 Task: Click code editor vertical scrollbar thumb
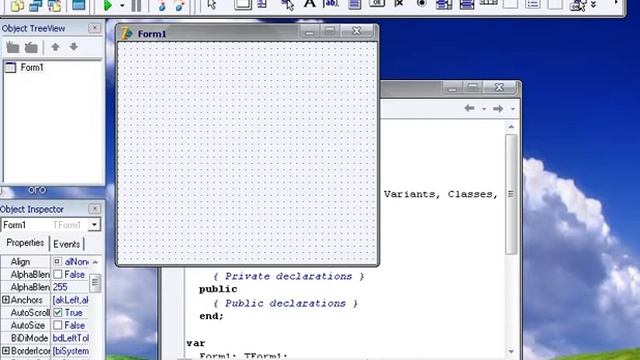pos(511,194)
